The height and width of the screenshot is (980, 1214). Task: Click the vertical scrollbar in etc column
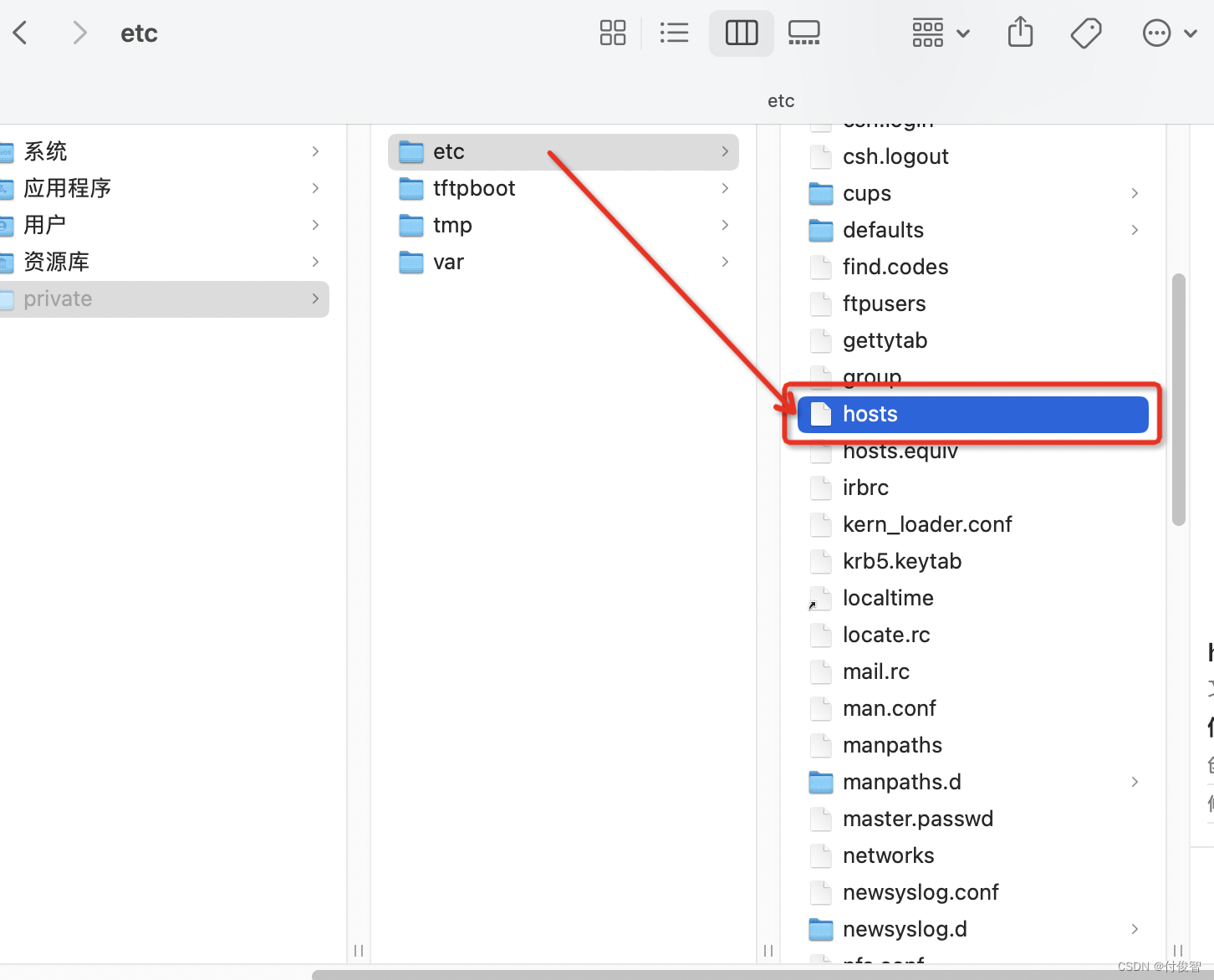pos(1179,400)
